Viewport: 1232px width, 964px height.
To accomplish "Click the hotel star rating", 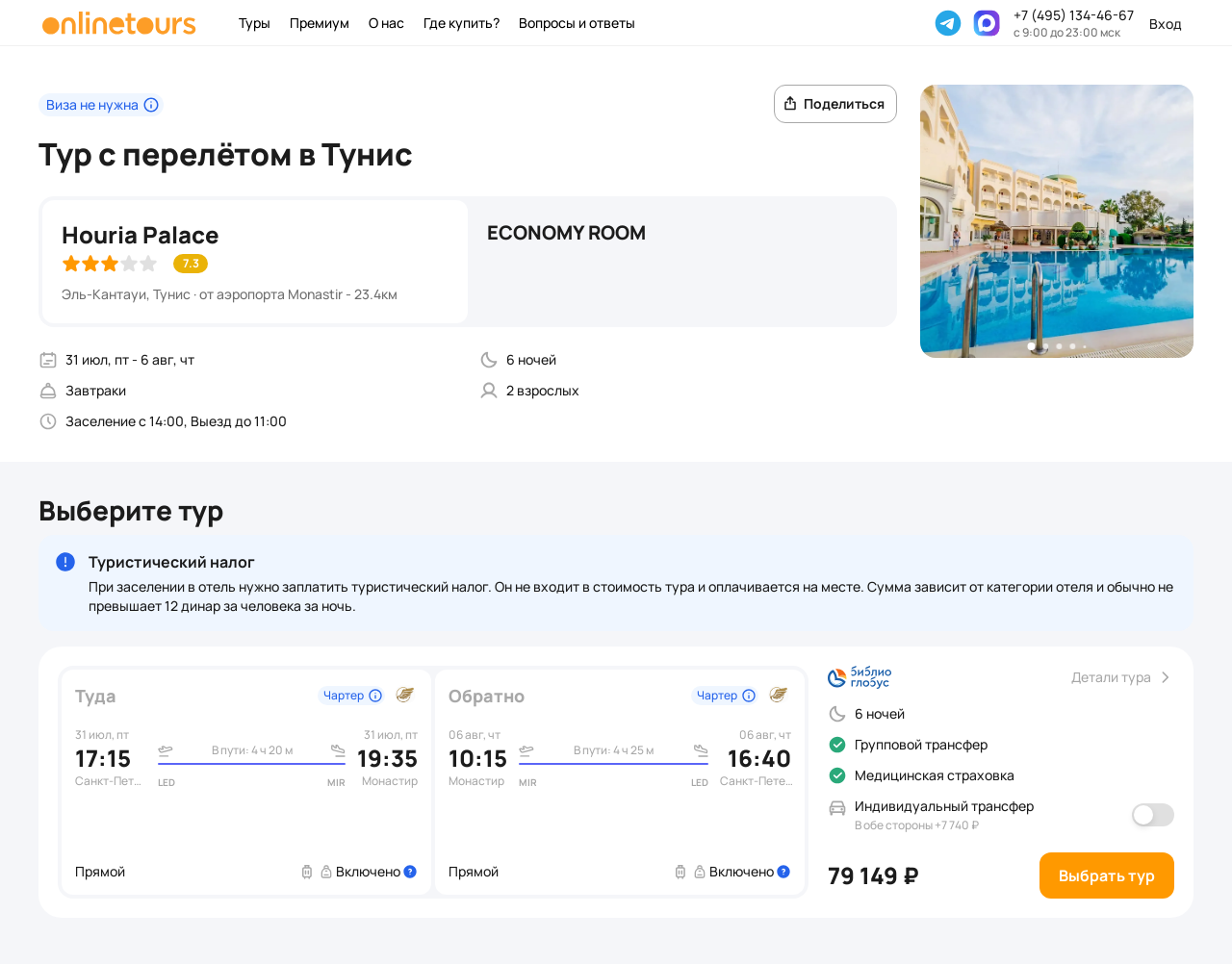I will point(110,264).
